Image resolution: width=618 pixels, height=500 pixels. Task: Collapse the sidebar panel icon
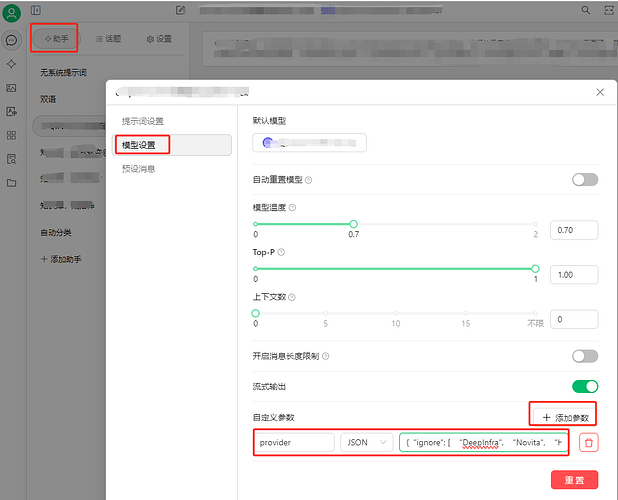[x=35, y=10]
